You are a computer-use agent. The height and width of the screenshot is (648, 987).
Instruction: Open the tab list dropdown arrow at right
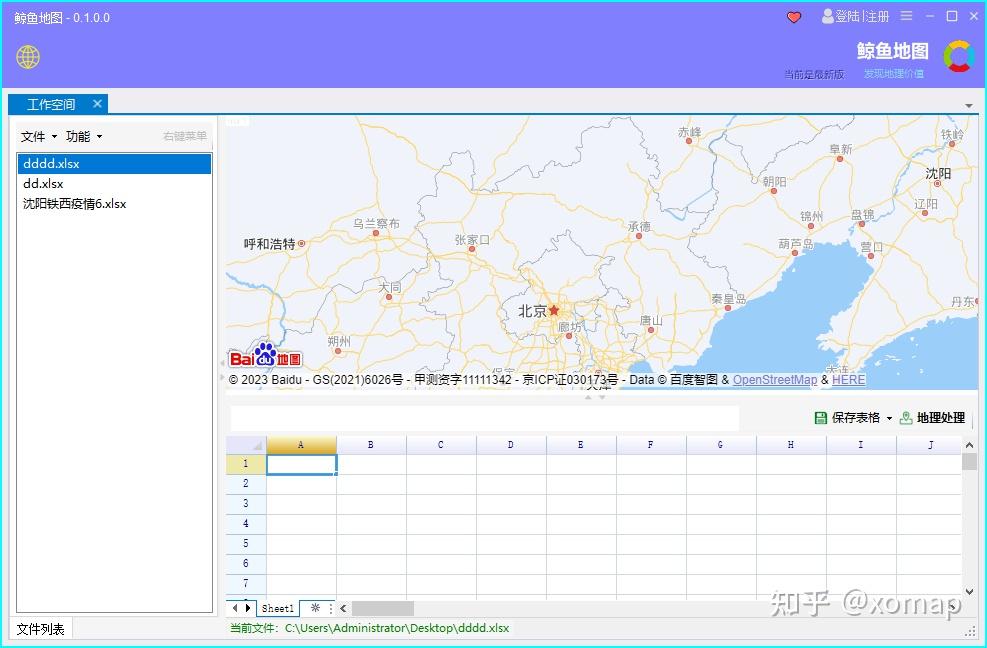(x=969, y=106)
